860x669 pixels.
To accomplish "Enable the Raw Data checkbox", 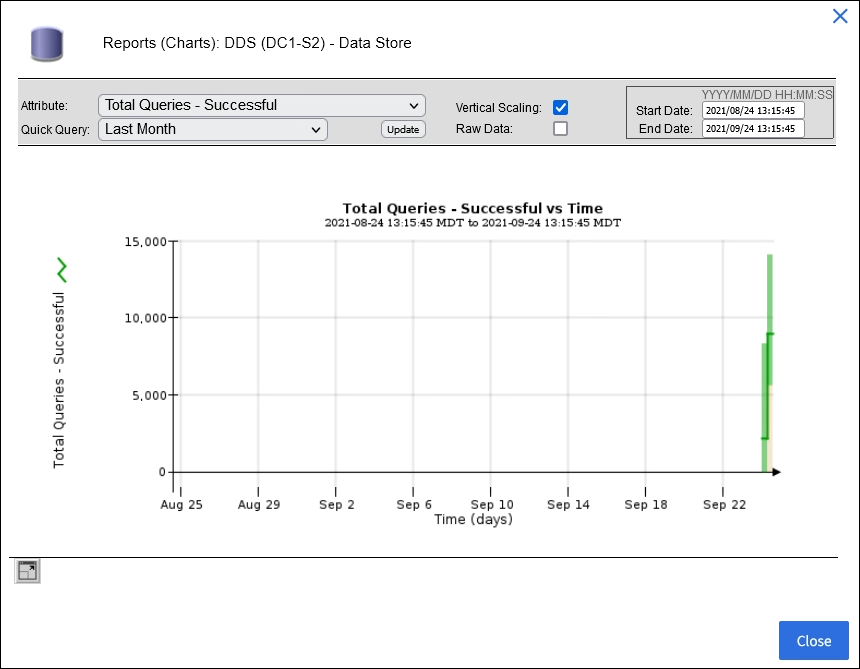I will tap(561, 129).
